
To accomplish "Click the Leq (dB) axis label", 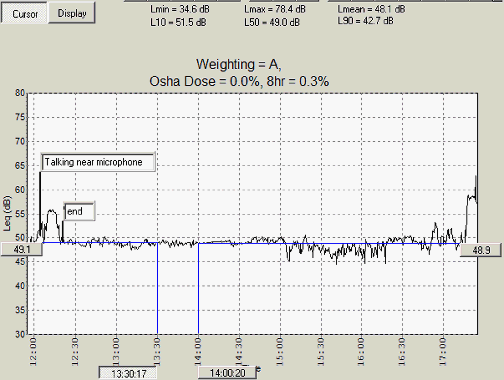I will click(x=7, y=213).
